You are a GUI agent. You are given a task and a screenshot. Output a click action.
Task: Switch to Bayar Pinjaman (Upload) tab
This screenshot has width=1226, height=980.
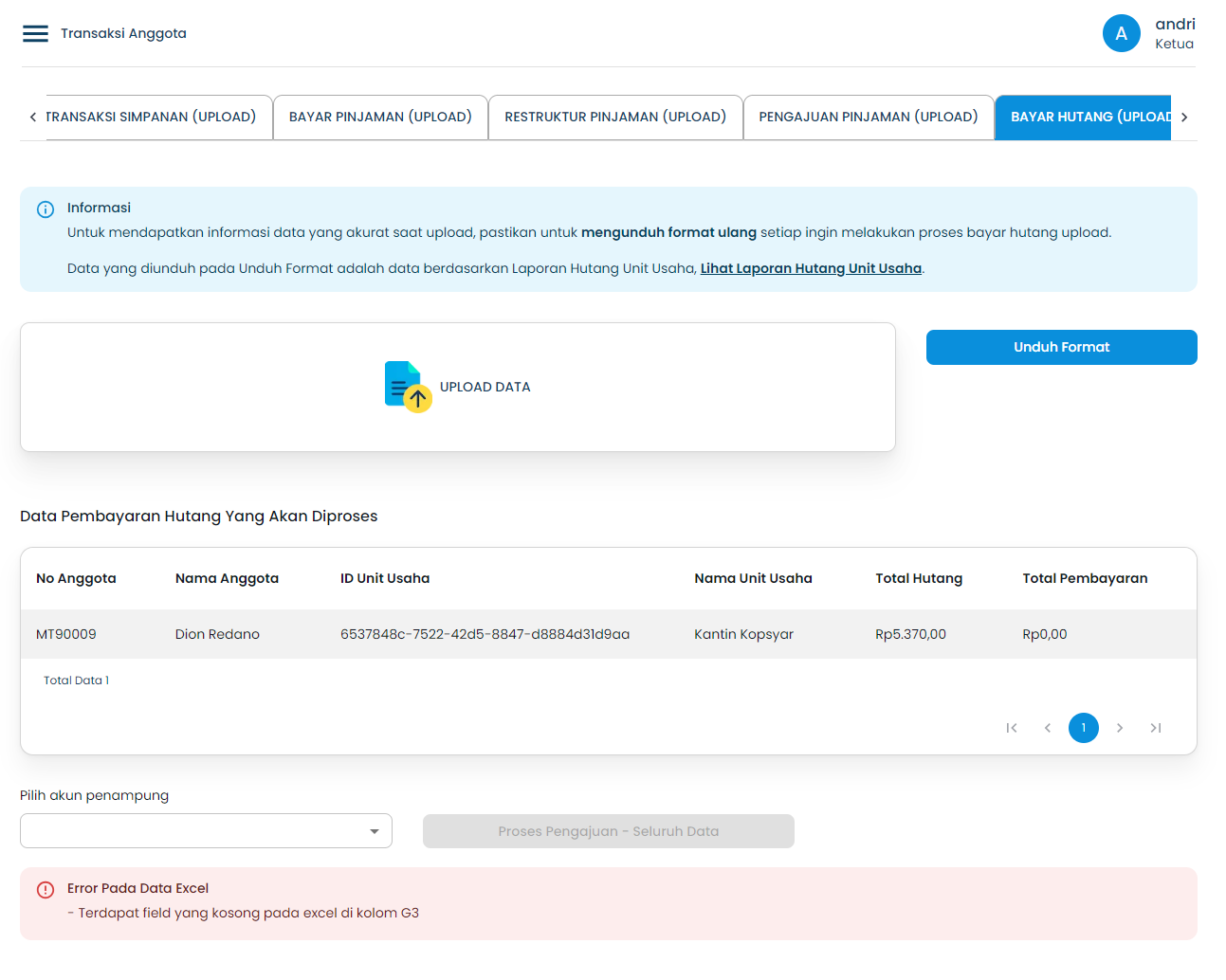tap(380, 118)
